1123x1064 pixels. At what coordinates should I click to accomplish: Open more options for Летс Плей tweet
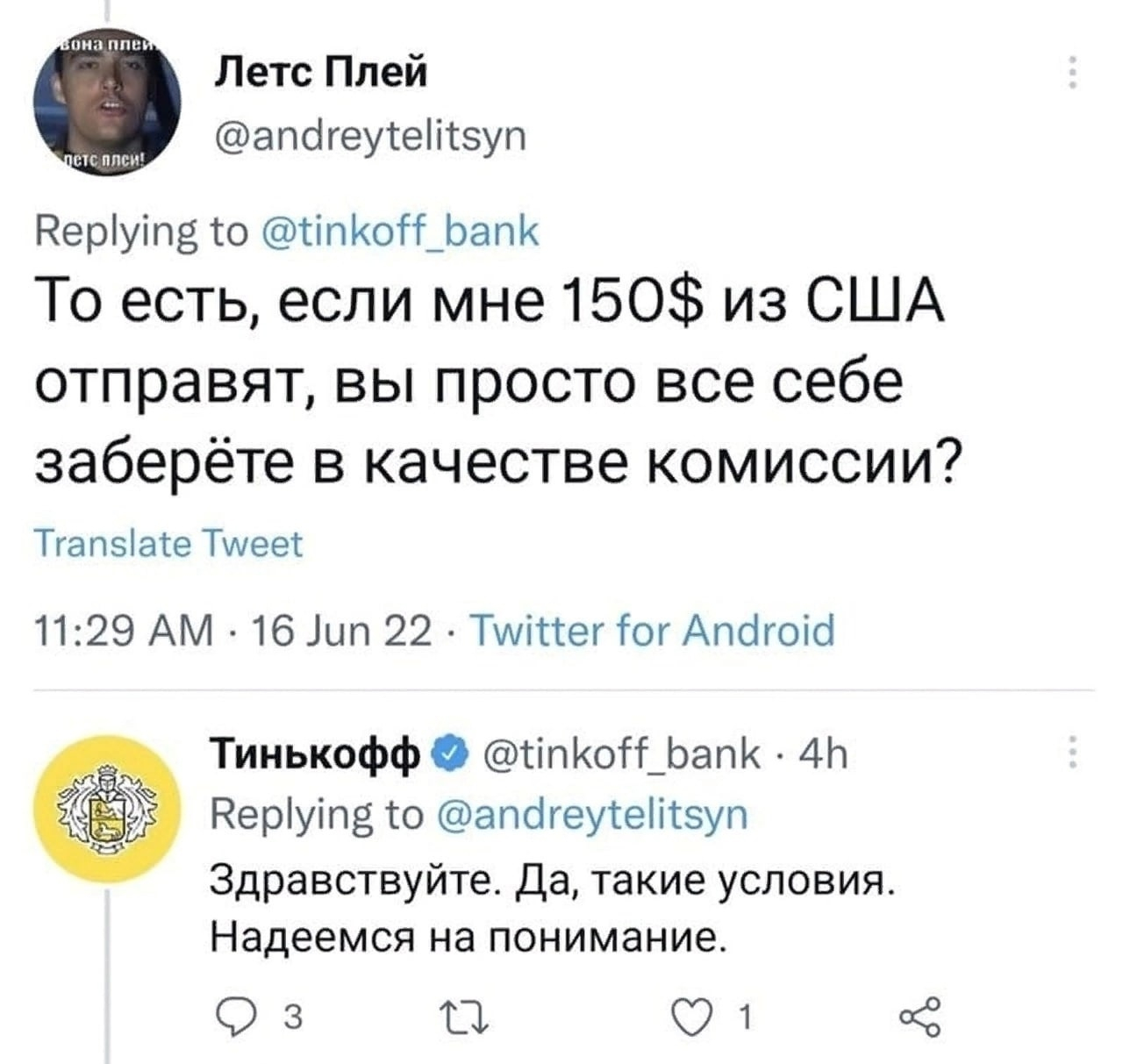click(x=1072, y=72)
